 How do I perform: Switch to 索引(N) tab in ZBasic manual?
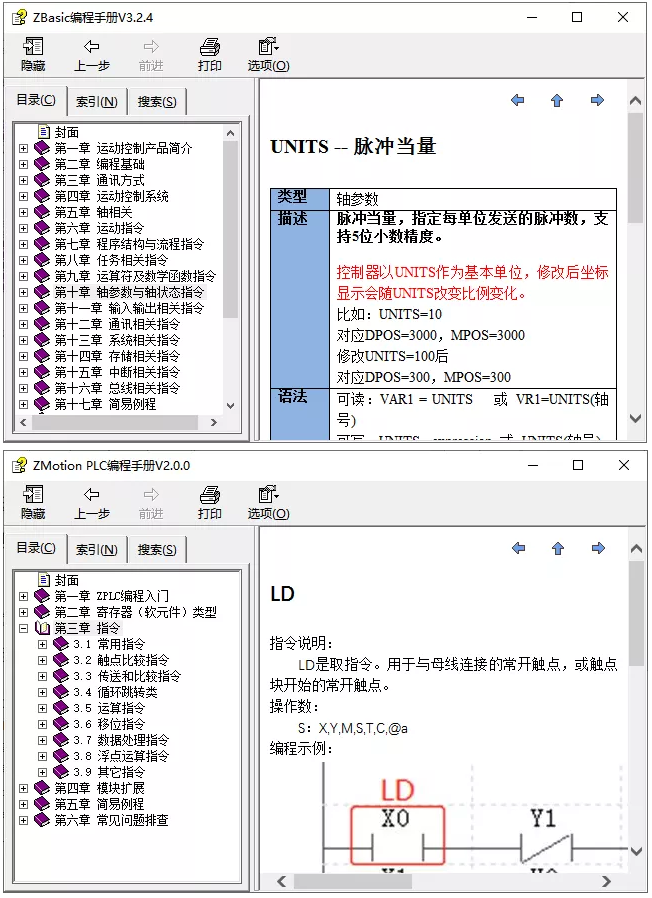coord(97,102)
